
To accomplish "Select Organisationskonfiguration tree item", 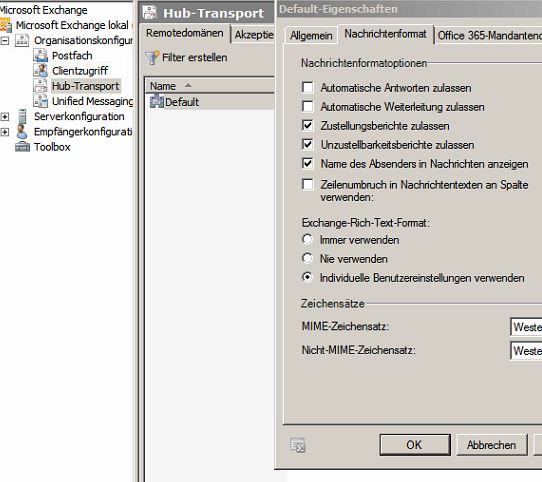I will [83, 40].
